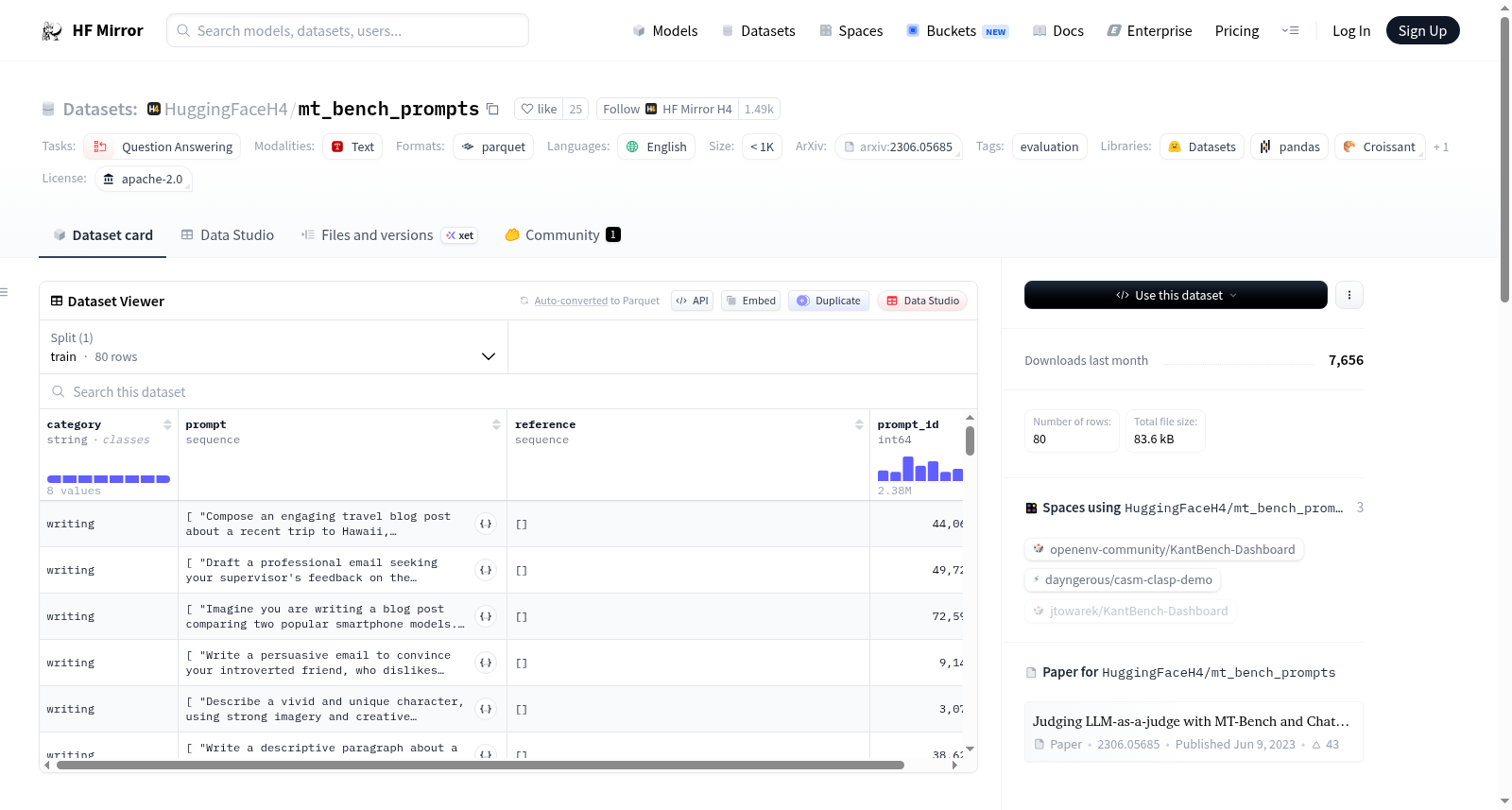This screenshot has width=1512, height=810.
Task: Focus the Search this dataset field
Action: (x=508, y=391)
